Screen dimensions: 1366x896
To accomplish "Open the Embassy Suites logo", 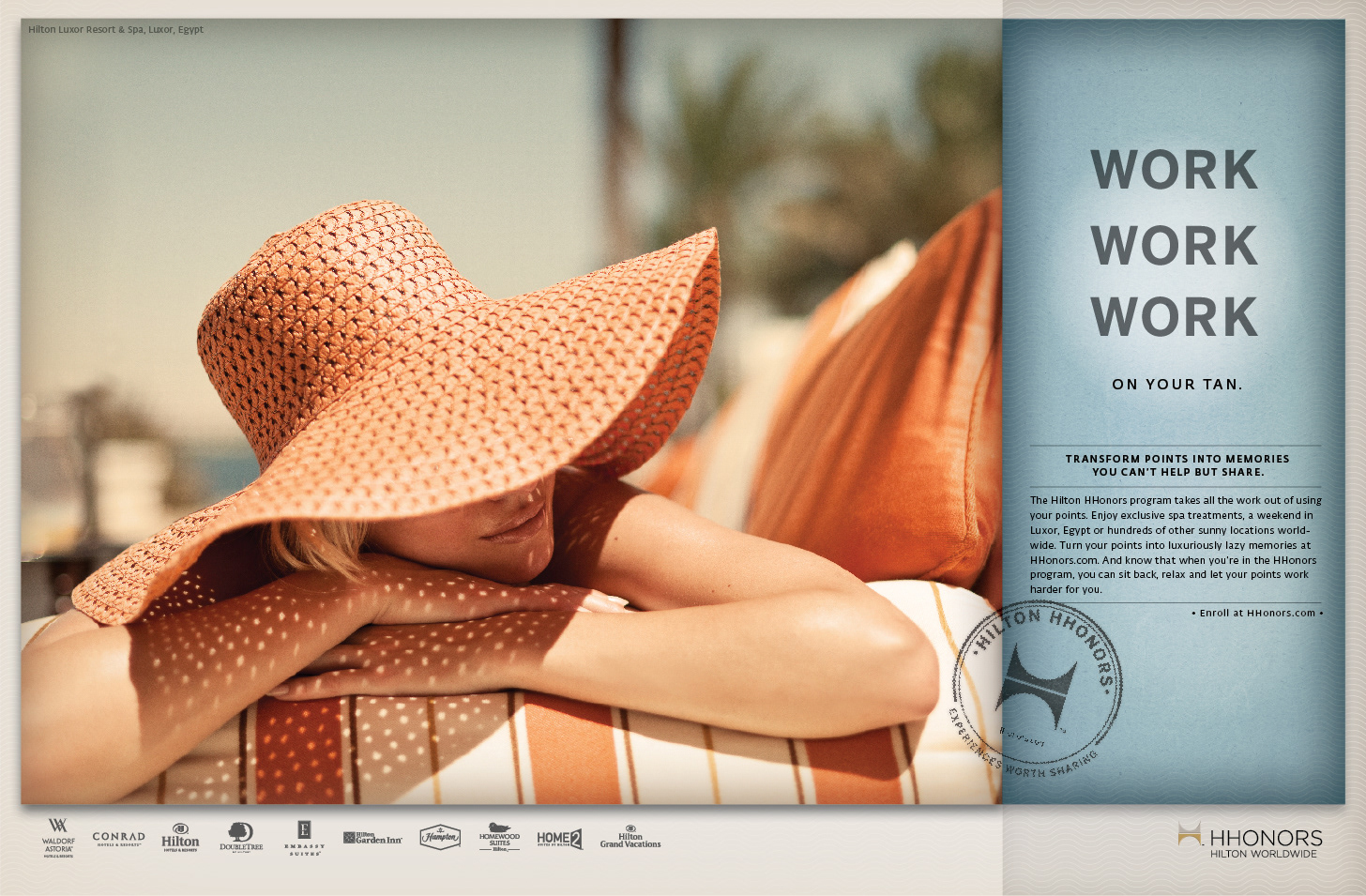I will [304, 838].
